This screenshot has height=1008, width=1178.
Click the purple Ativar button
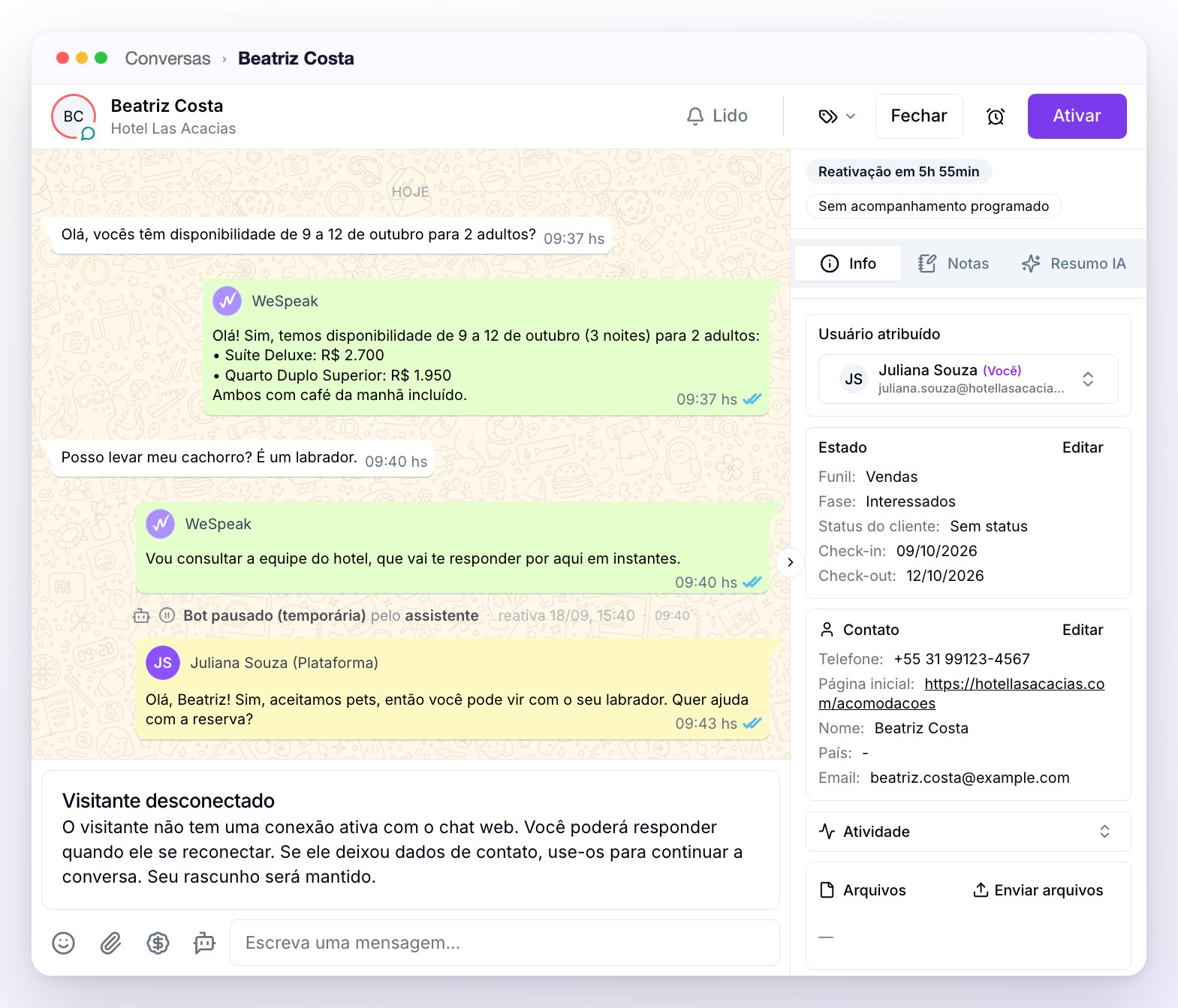(1077, 116)
